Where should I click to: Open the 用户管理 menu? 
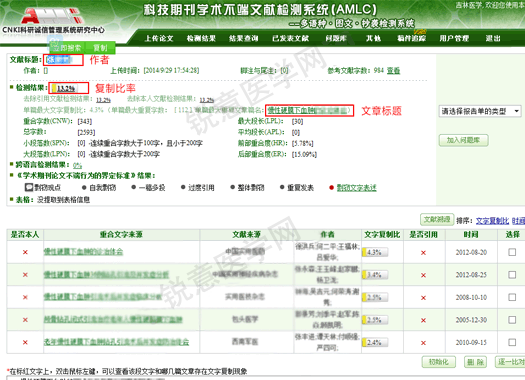(x=454, y=39)
